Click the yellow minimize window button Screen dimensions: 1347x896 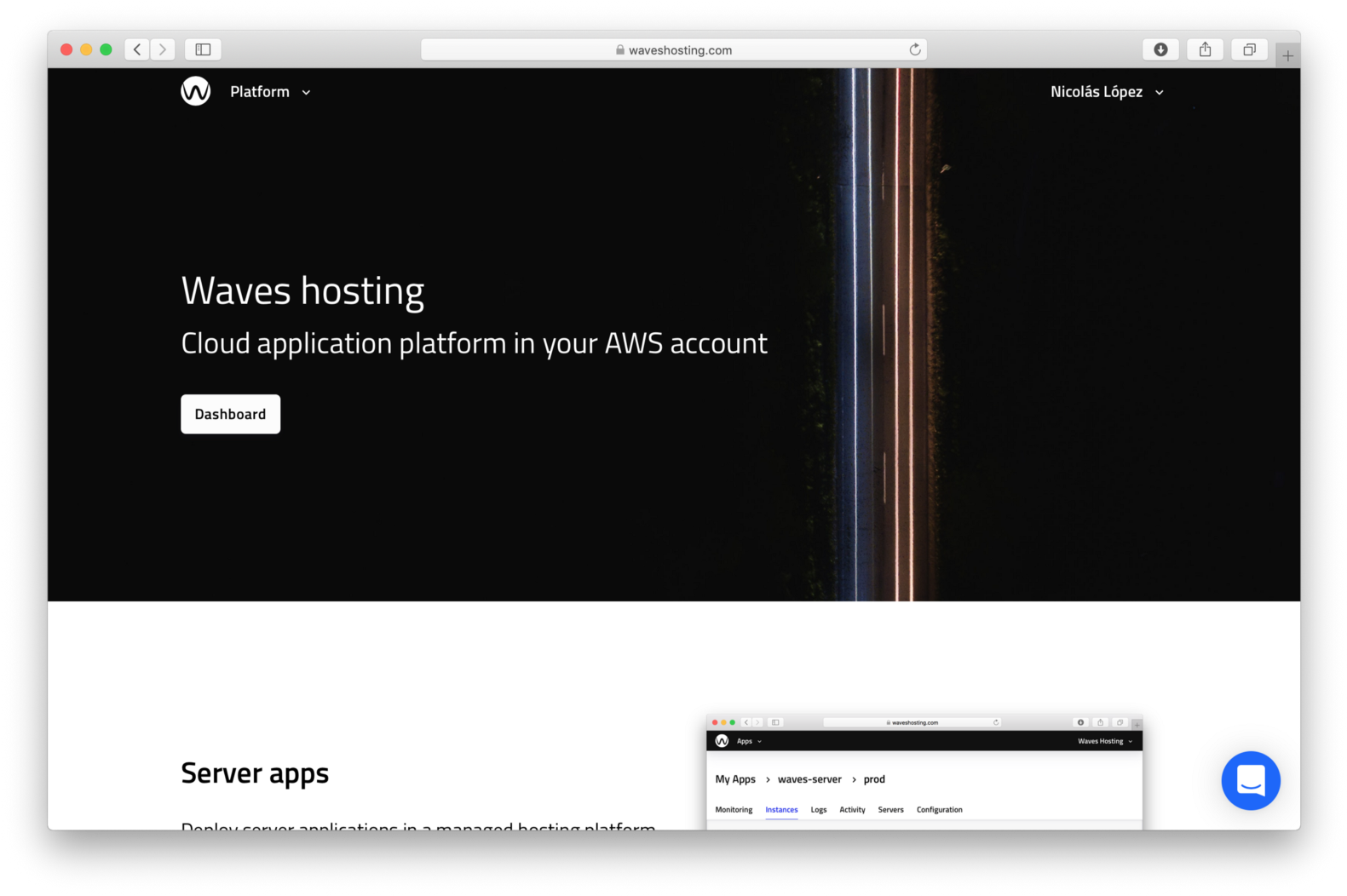click(86, 49)
